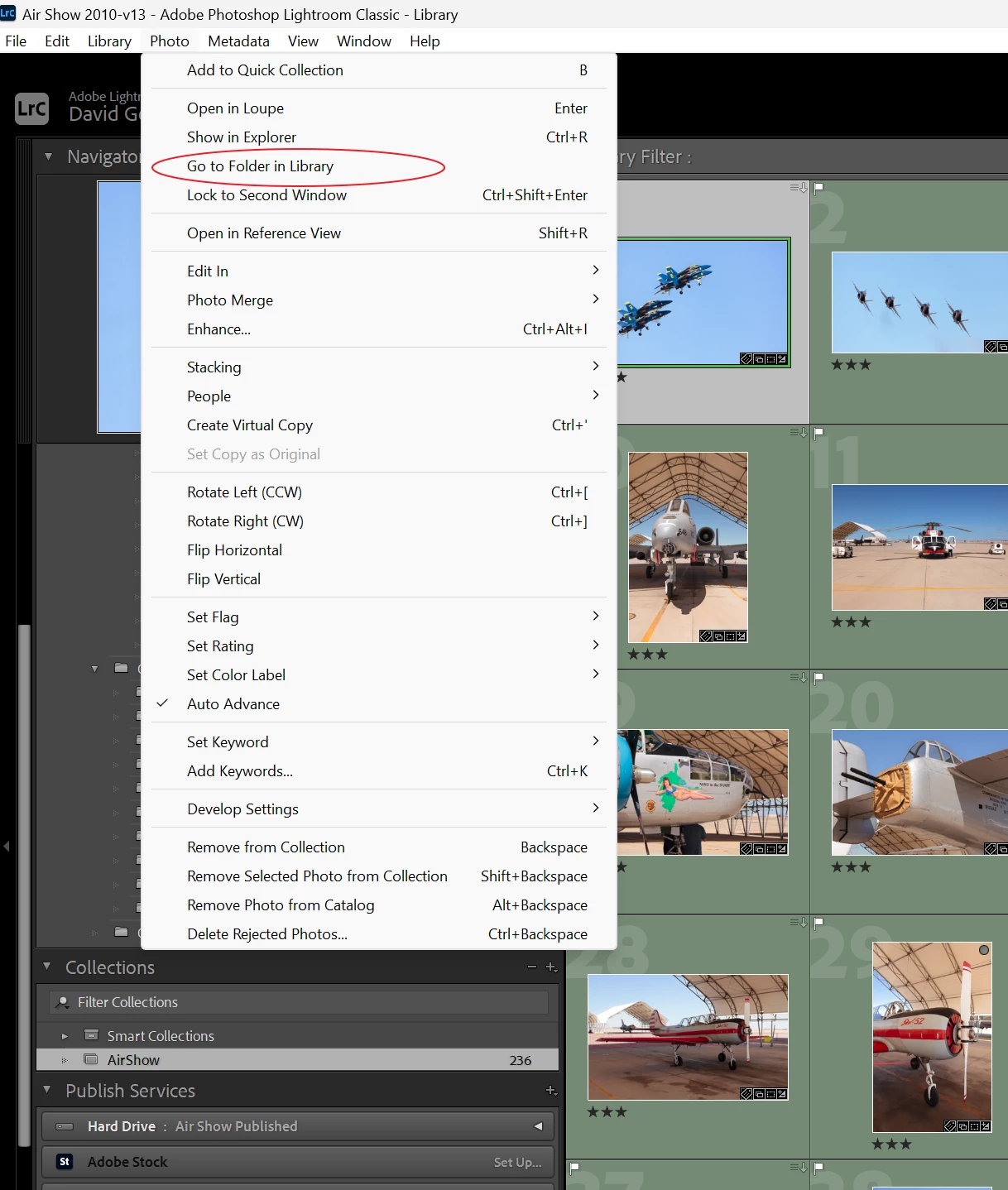Click the crop badge on the selected jet thumbnail
Image resolution: width=1008 pixels, height=1190 pixels.
770,359
